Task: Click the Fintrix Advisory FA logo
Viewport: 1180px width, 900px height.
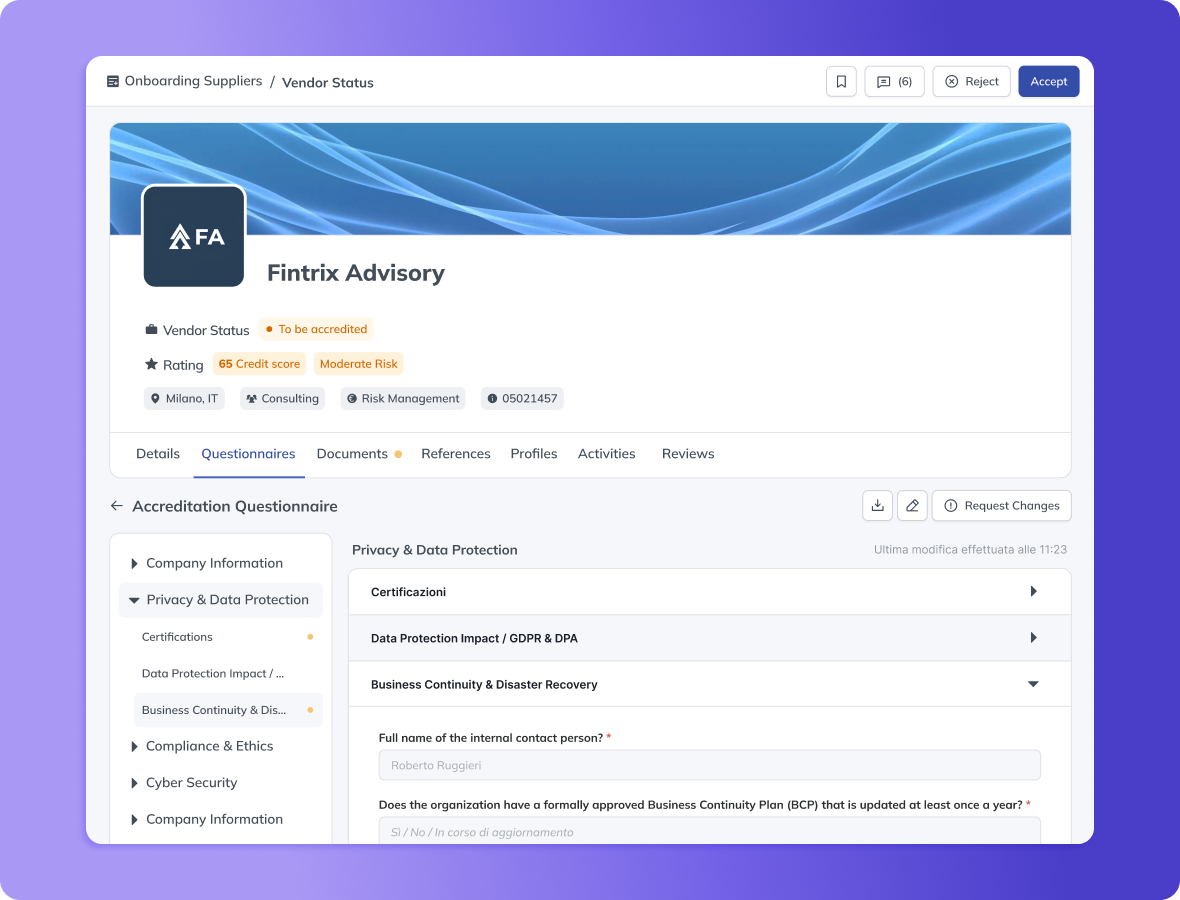Action: click(194, 236)
